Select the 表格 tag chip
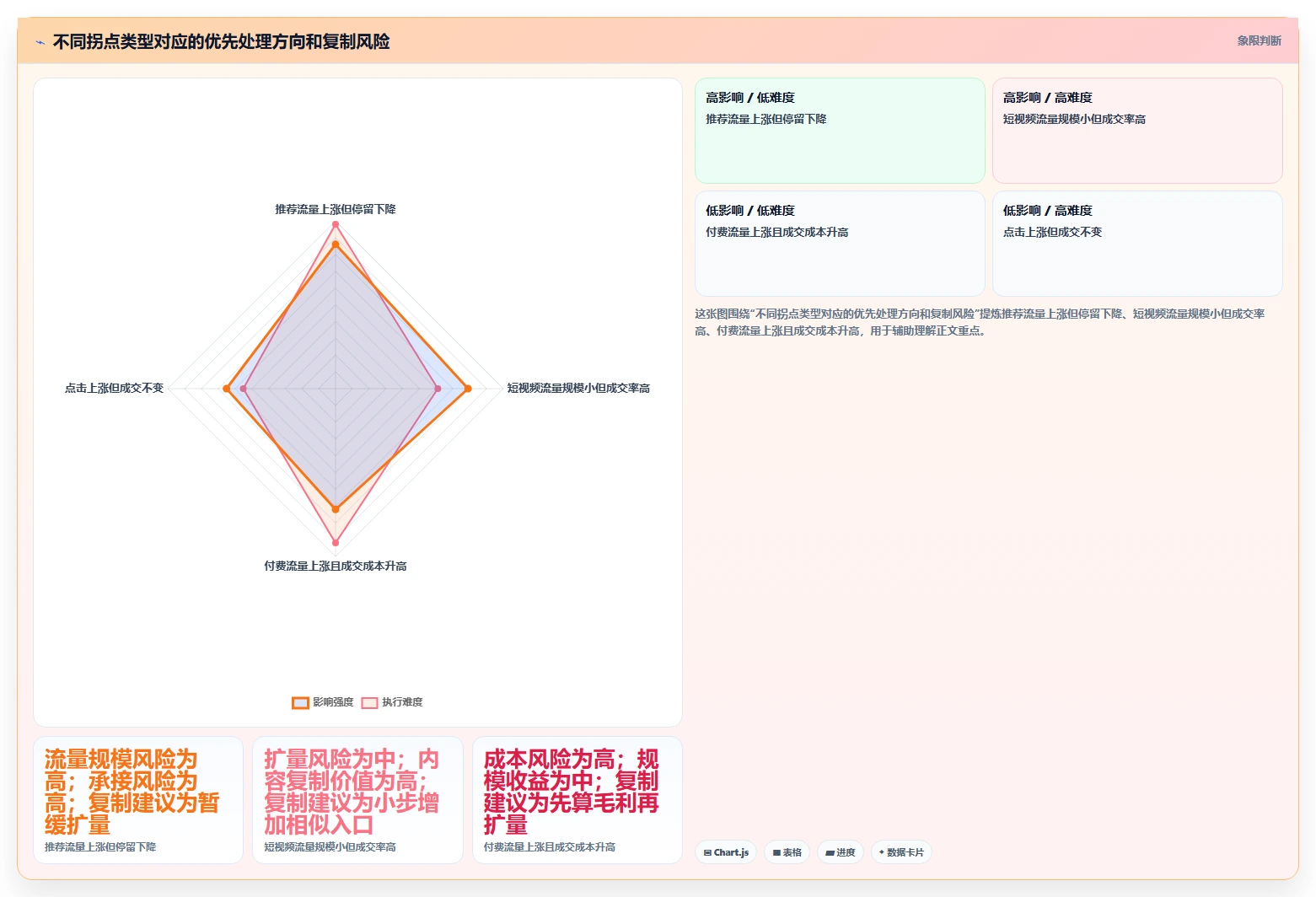The image size is (1316, 897). pos(787,852)
